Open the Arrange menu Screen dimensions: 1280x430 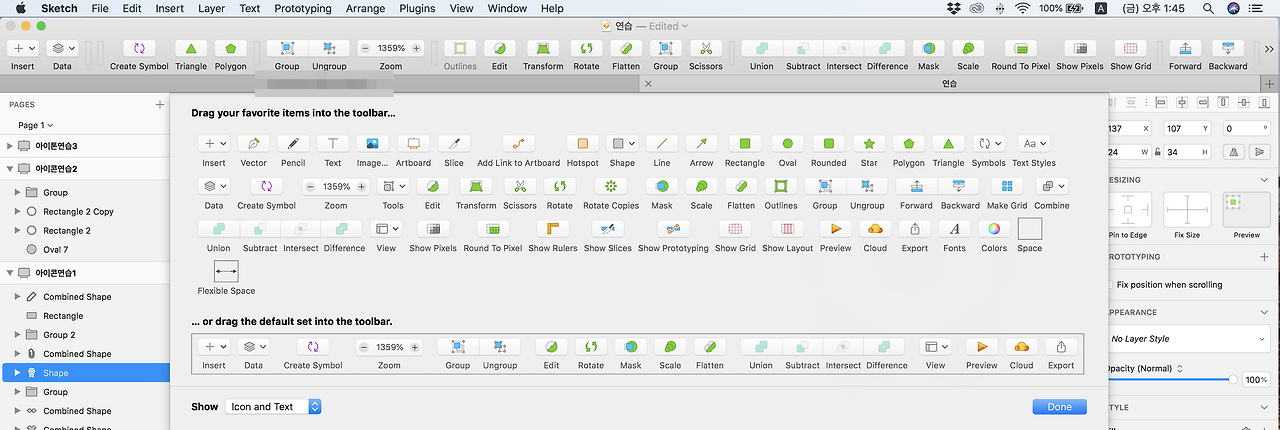pyautogui.click(x=366, y=8)
